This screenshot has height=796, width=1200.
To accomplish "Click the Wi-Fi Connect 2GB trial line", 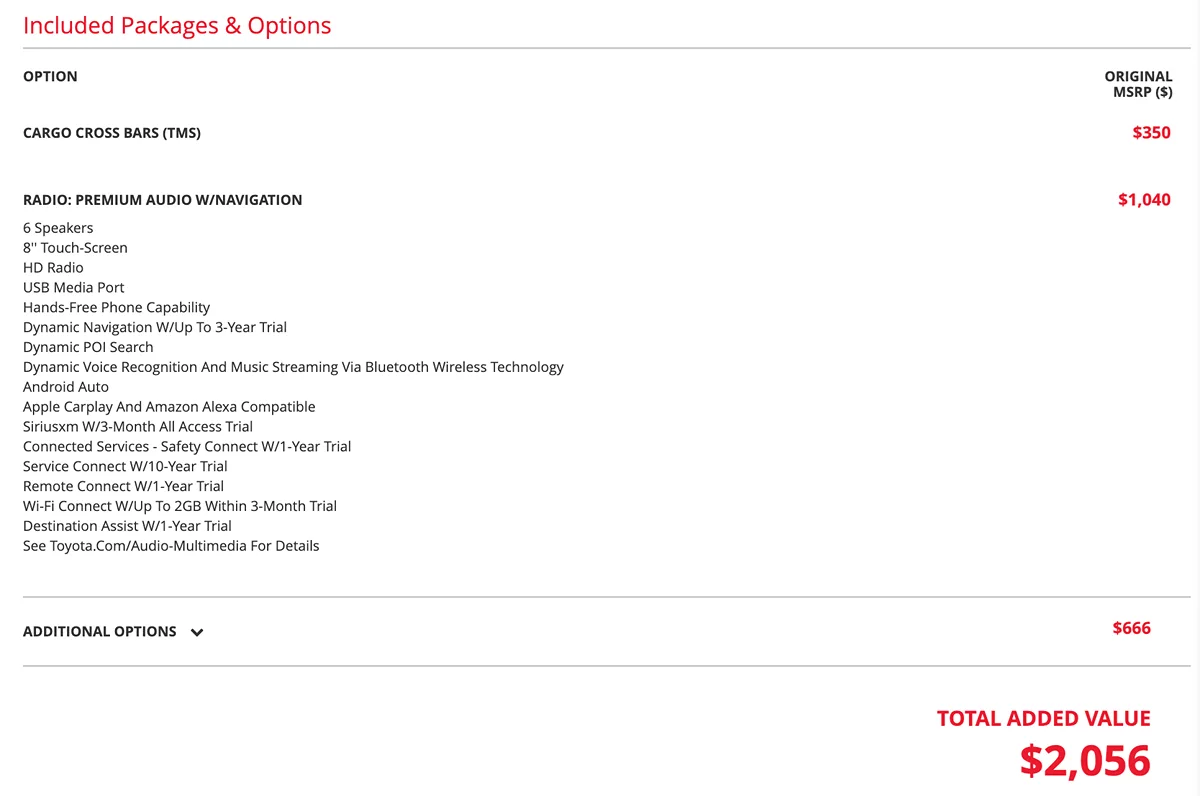I will coord(180,506).
